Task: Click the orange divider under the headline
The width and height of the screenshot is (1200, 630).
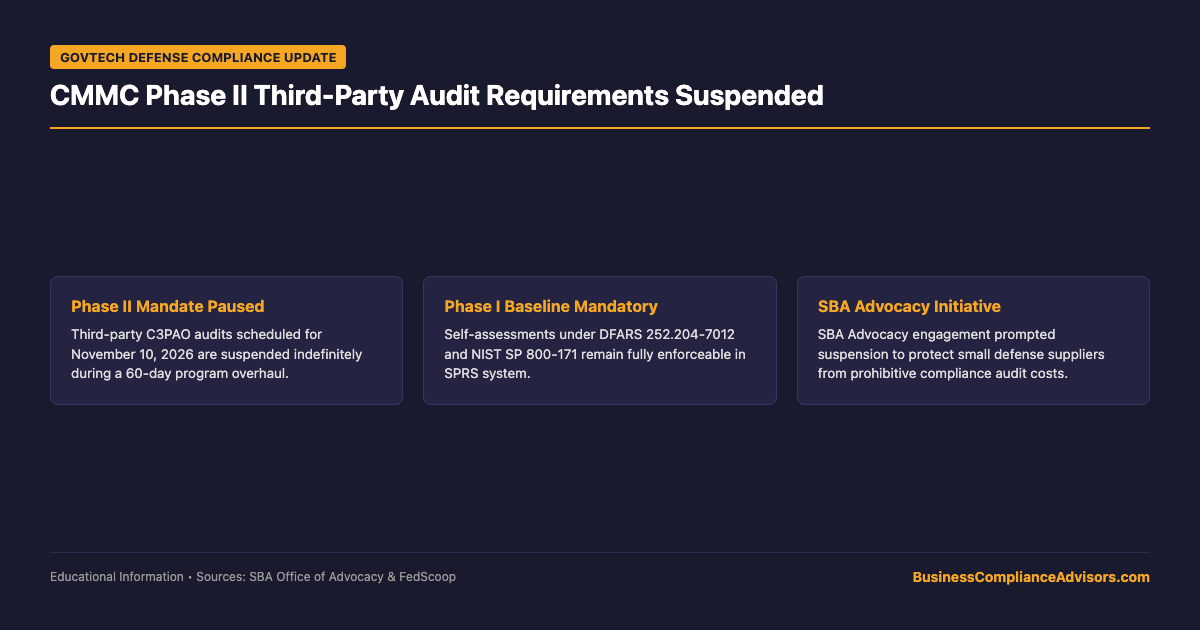Action: coord(600,128)
